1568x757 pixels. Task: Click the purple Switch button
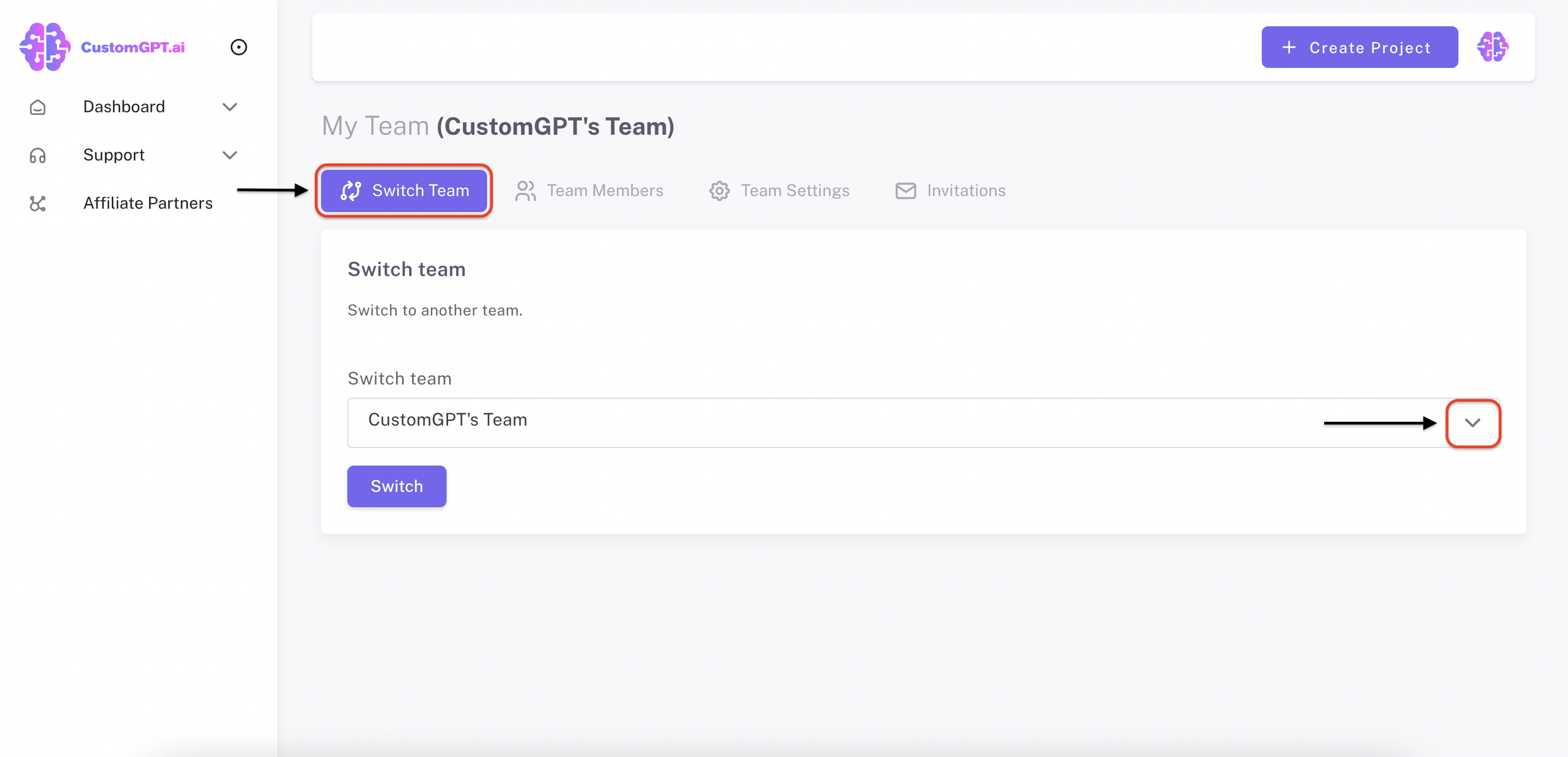(396, 486)
